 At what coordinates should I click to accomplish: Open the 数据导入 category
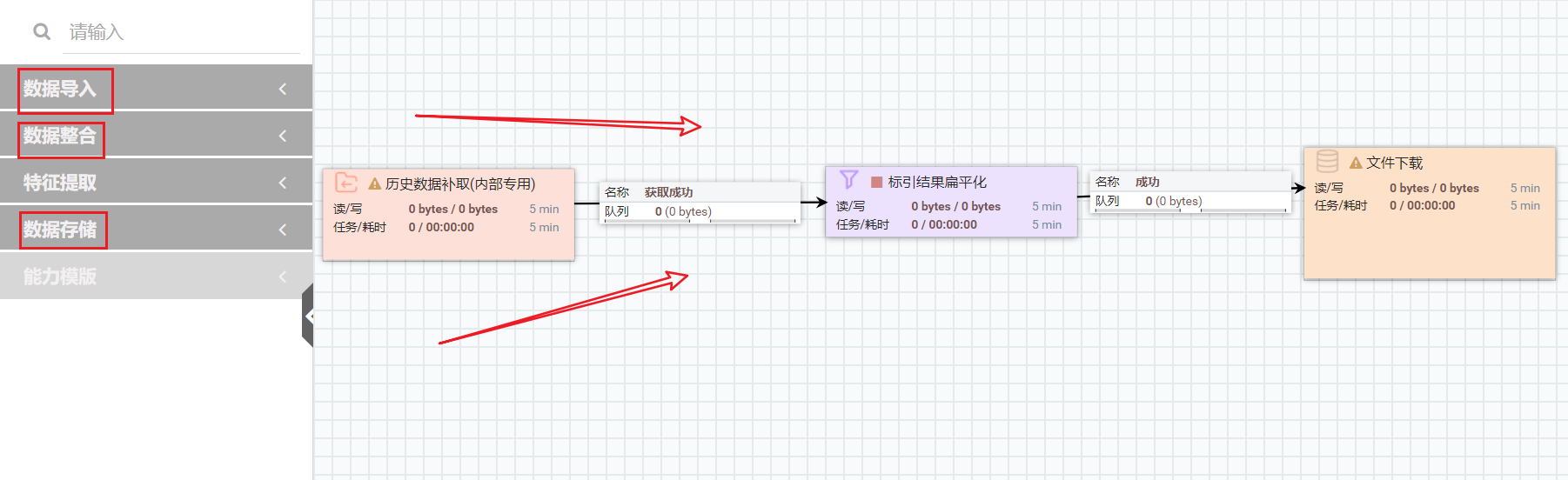pyautogui.click(x=60, y=89)
